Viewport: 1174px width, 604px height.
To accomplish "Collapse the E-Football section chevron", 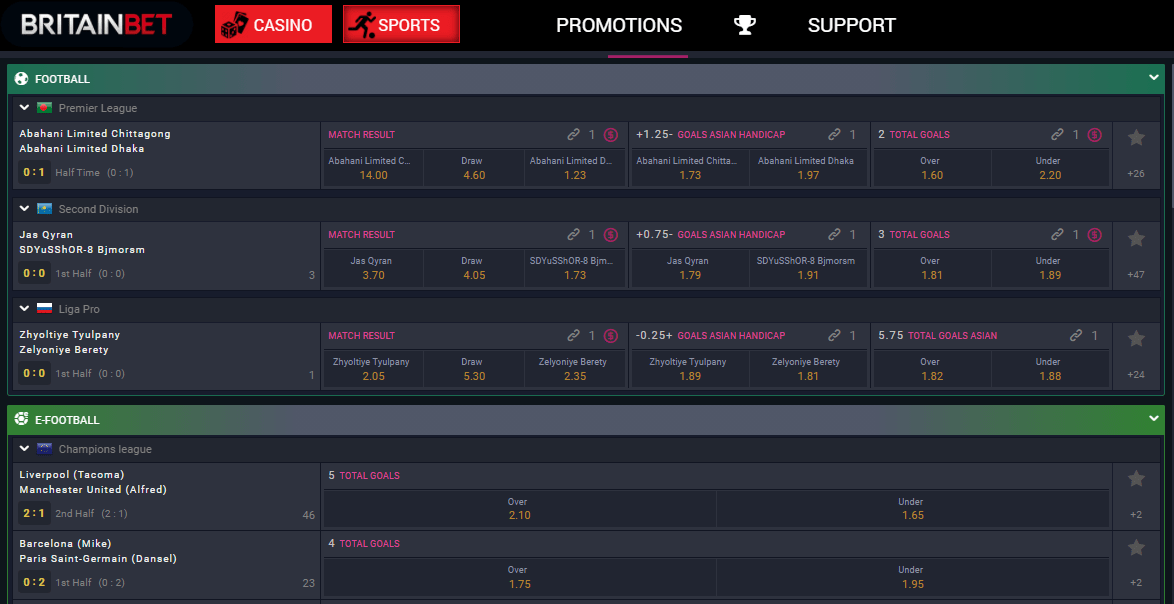I will tap(1153, 419).
